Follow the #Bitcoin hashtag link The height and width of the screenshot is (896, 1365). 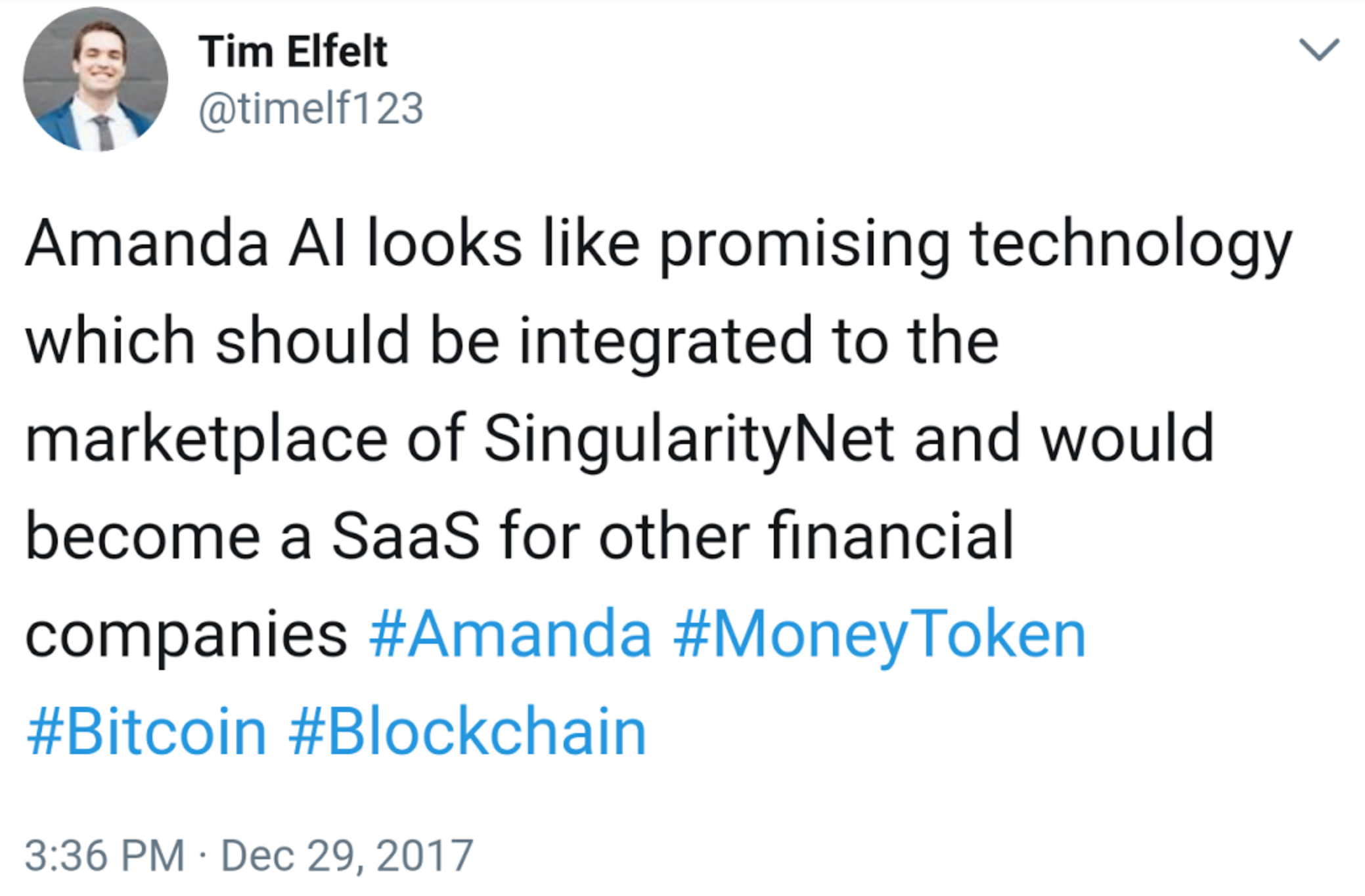[x=146, y=732]
